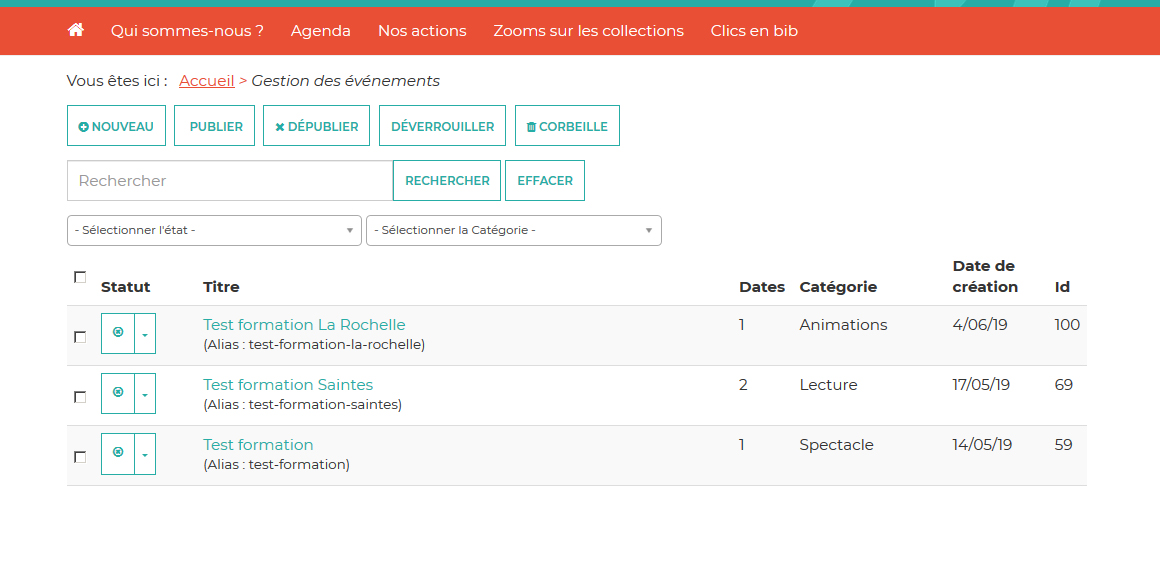1160x582 pixels.
Task: Open the Agenda menu item
Action: (x=320, y=31)
